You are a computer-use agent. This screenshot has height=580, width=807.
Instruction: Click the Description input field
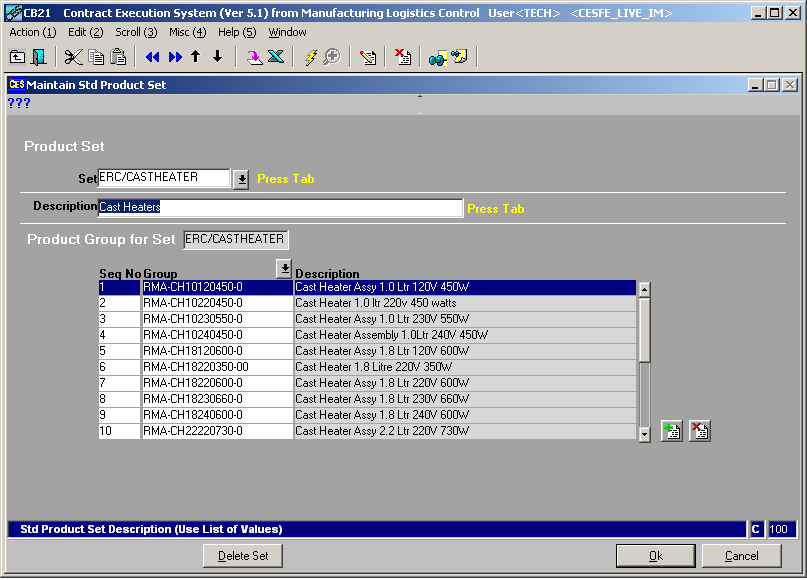280,208
